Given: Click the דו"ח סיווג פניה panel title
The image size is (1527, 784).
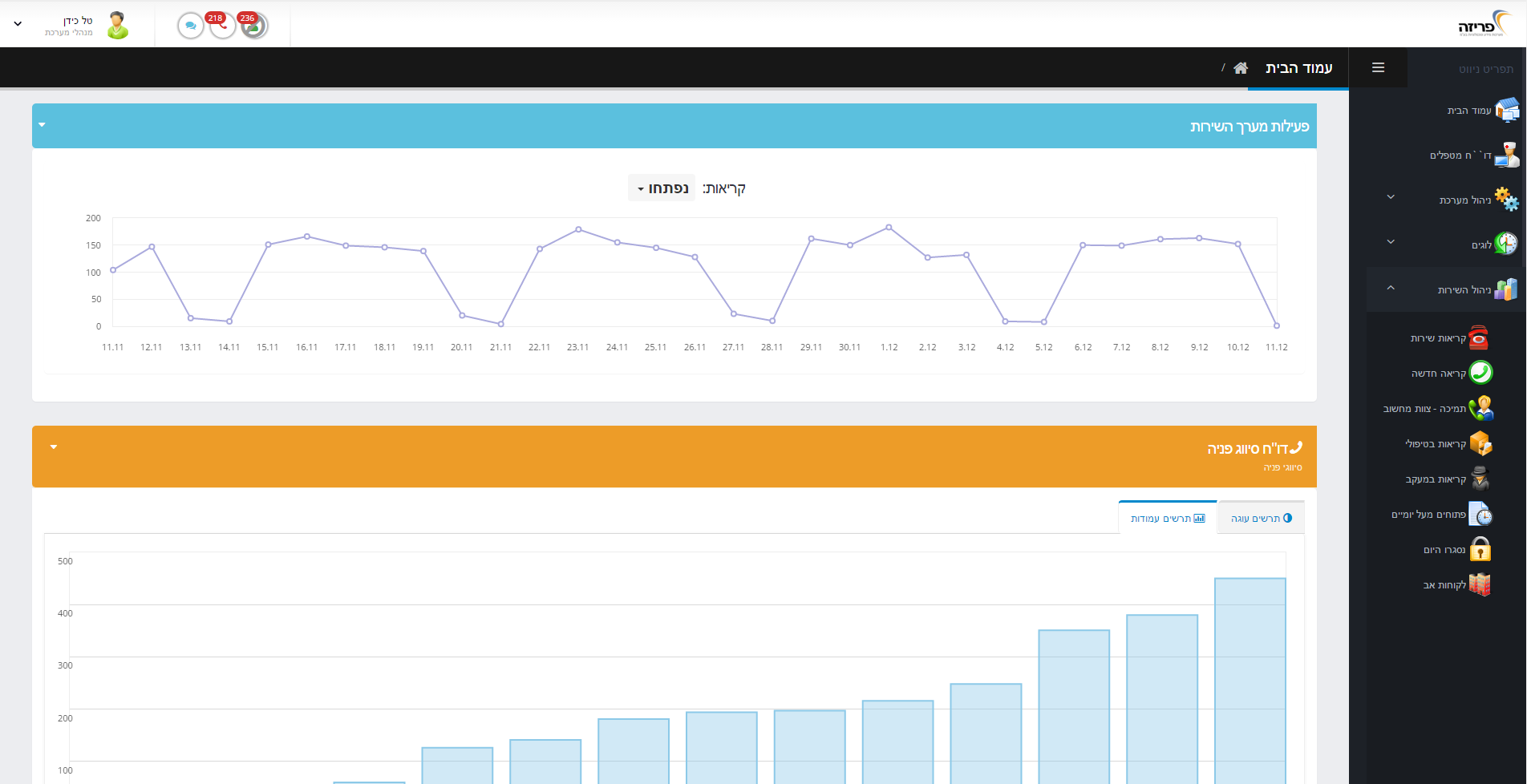Looking at the screenshot, I should [1248, 449].
